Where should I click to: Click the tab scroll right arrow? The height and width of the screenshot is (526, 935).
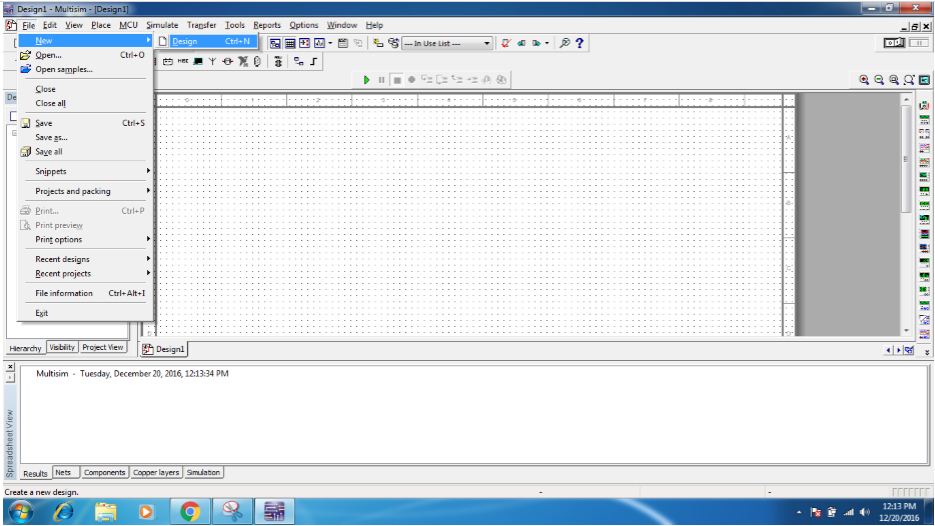coord(899,350)
